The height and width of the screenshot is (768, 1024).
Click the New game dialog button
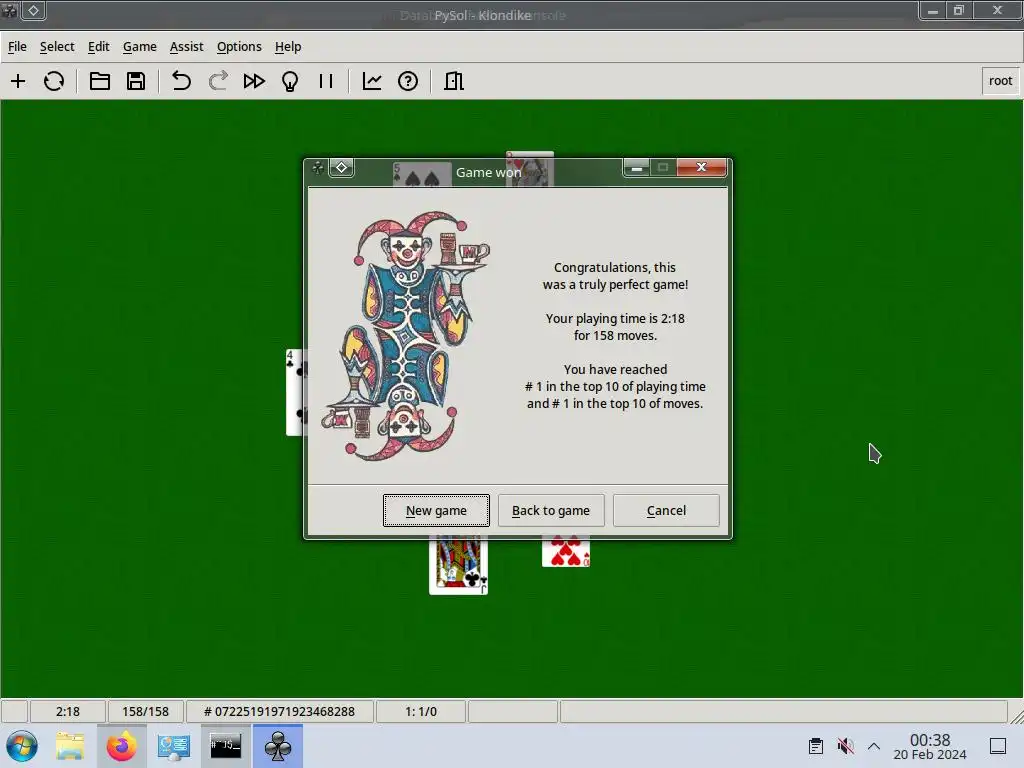(436, 510)
